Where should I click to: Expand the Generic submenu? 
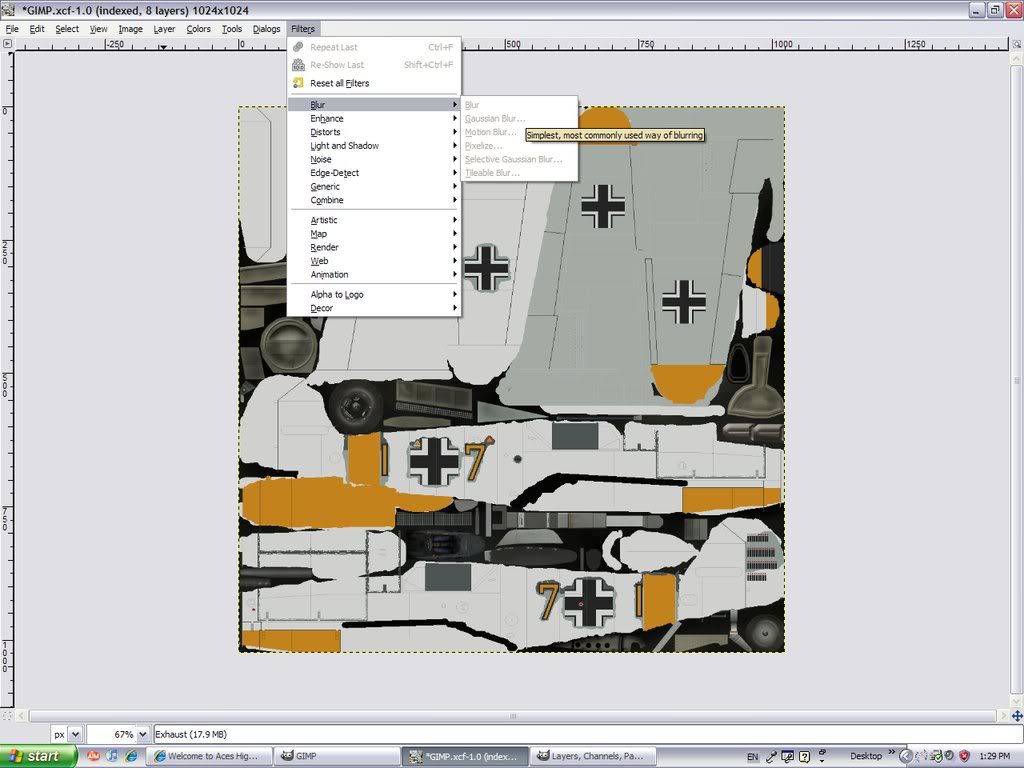pyautogui.click(x=374, y=187)
